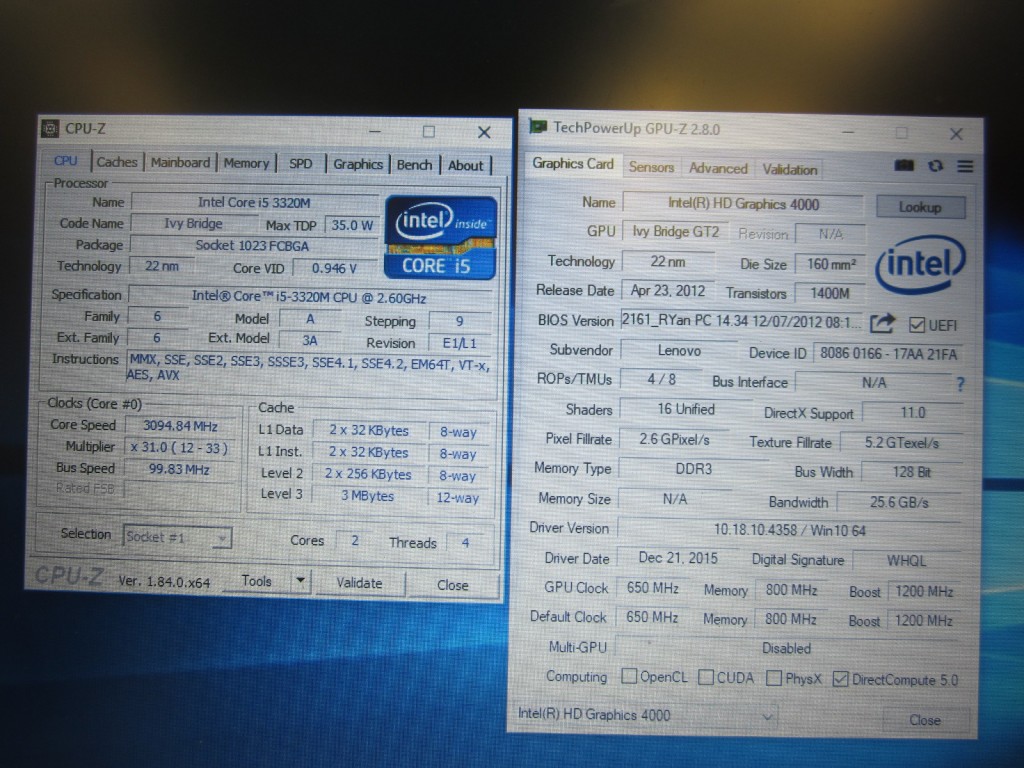Click the Close button in GPU-Z
The height and width of the screenshot is (768, 1024).
(925, 720)
